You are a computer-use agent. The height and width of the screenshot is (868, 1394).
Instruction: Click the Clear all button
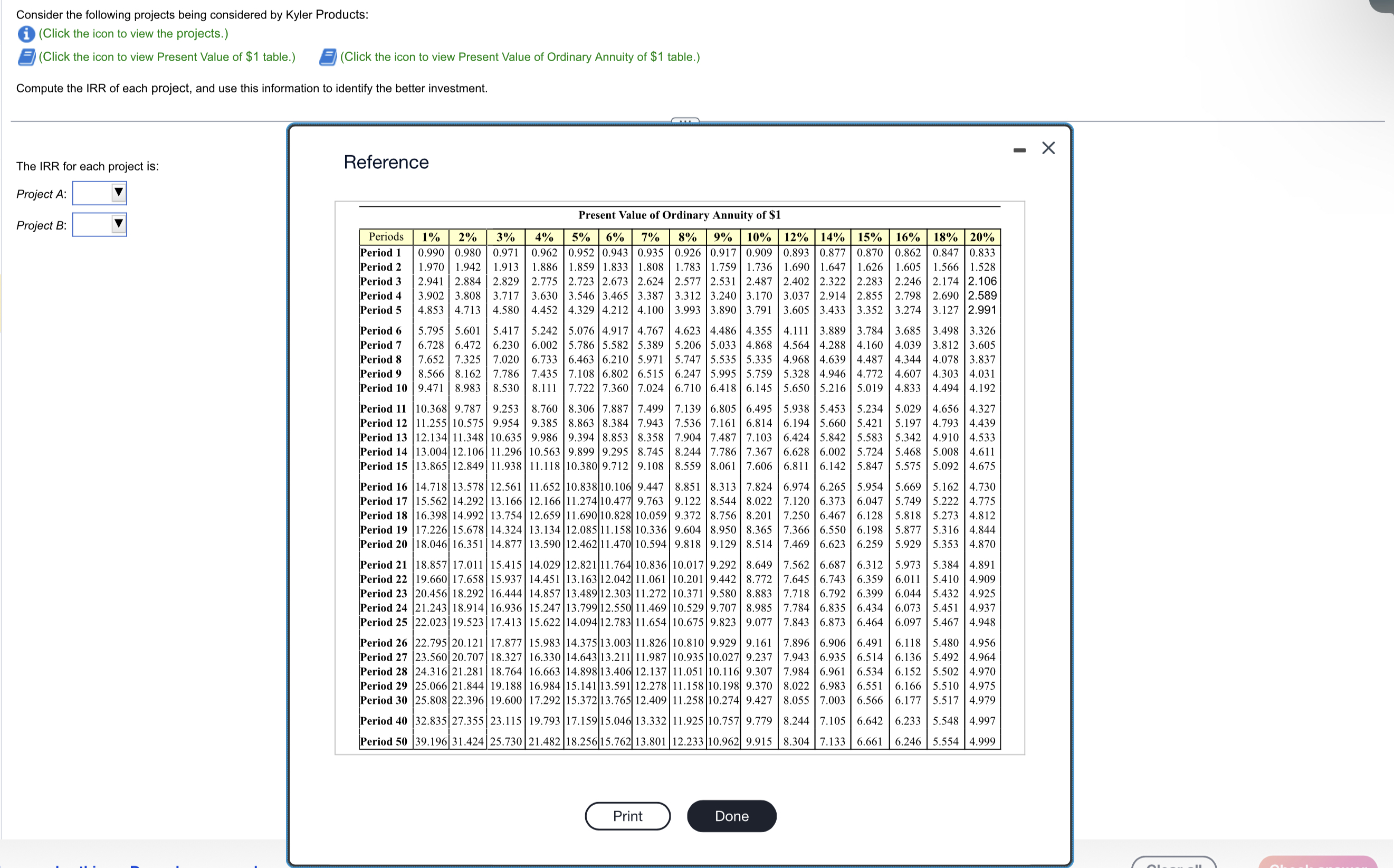click(x=1173, y=863)
